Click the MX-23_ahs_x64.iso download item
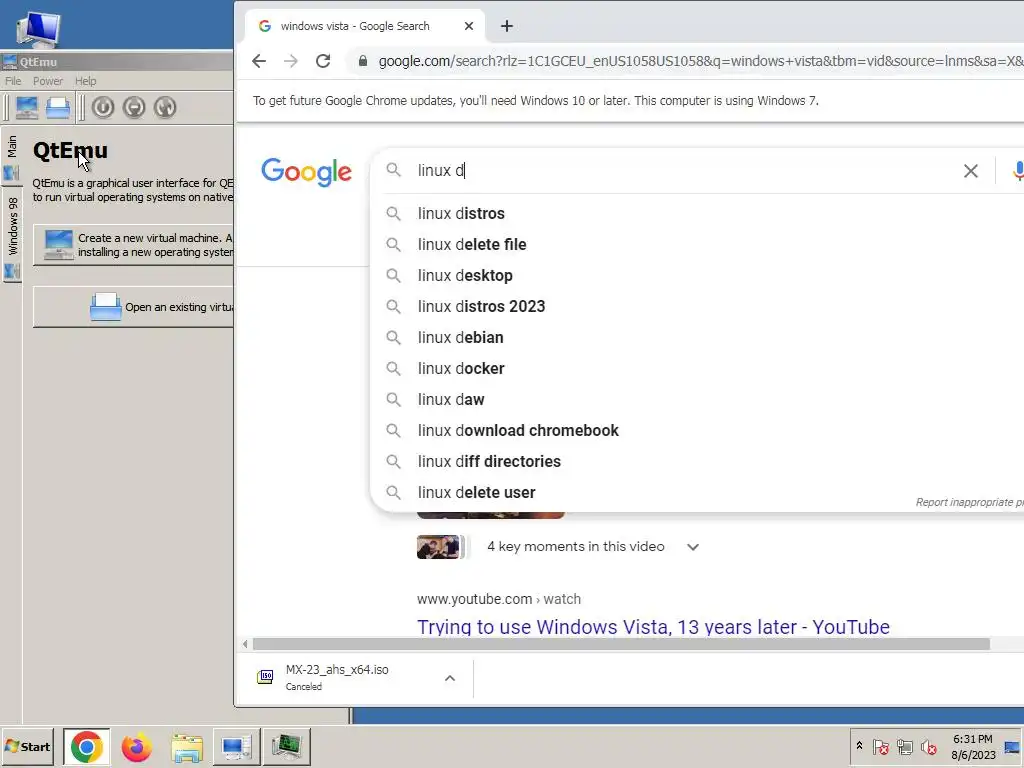The image size is (1024, 768). 337,677
